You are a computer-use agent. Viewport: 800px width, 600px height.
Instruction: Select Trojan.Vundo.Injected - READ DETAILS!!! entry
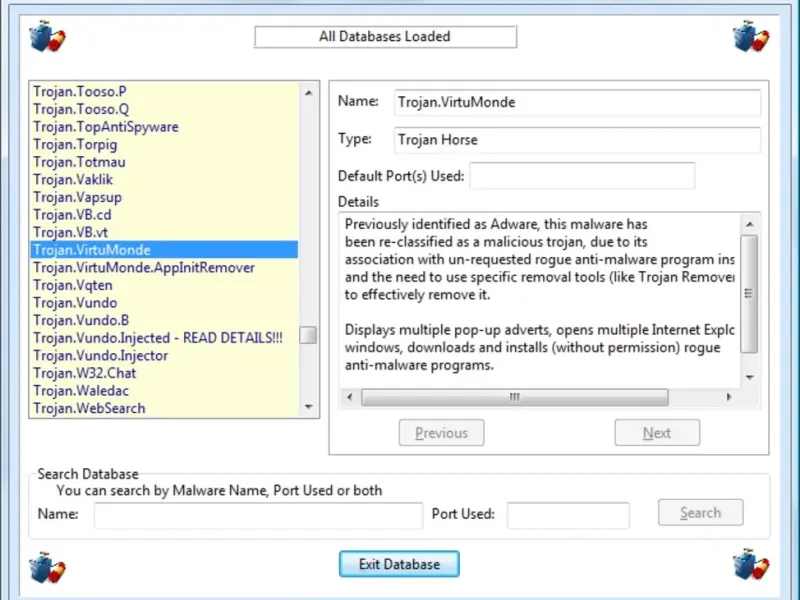(164, 338)
